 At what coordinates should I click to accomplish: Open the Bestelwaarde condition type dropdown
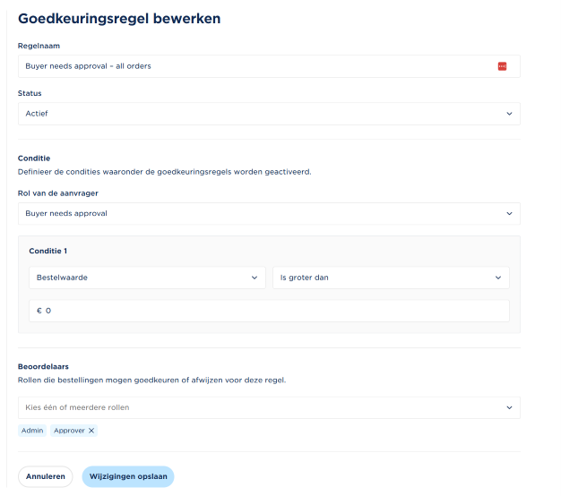(147, 278)
